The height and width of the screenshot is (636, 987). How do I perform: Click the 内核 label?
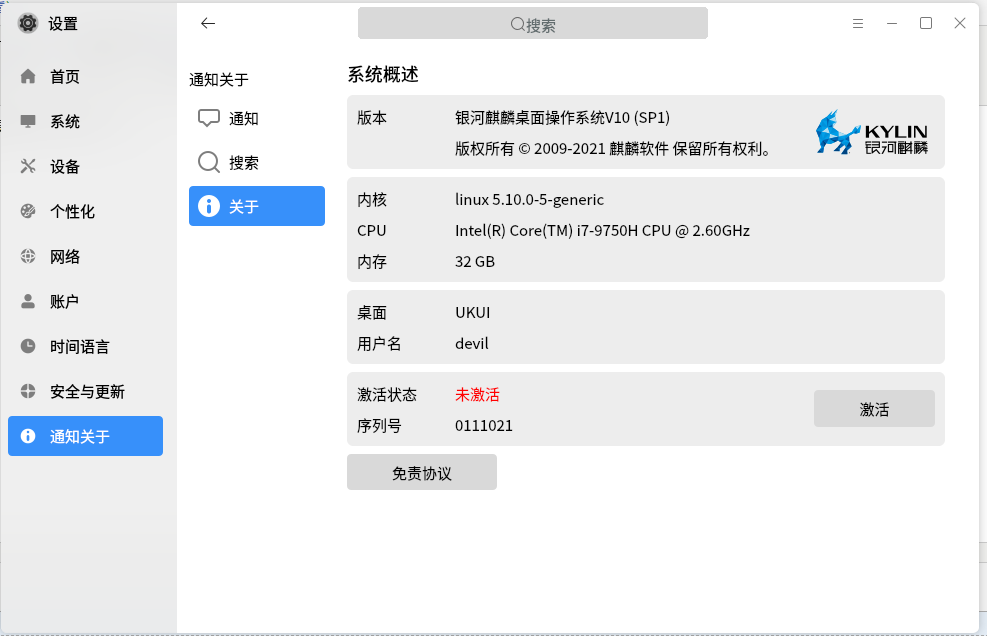[371, 200]
